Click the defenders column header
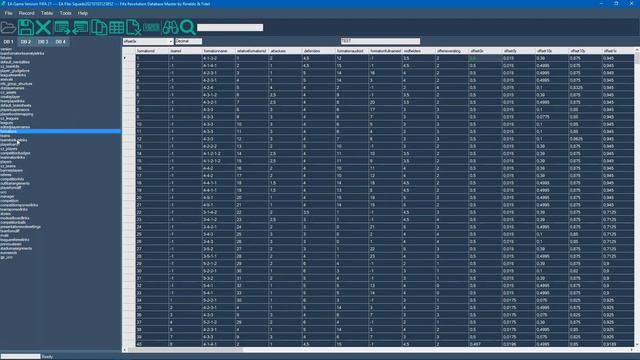Viewport: 640px width, 360px height. click(319, 51)
